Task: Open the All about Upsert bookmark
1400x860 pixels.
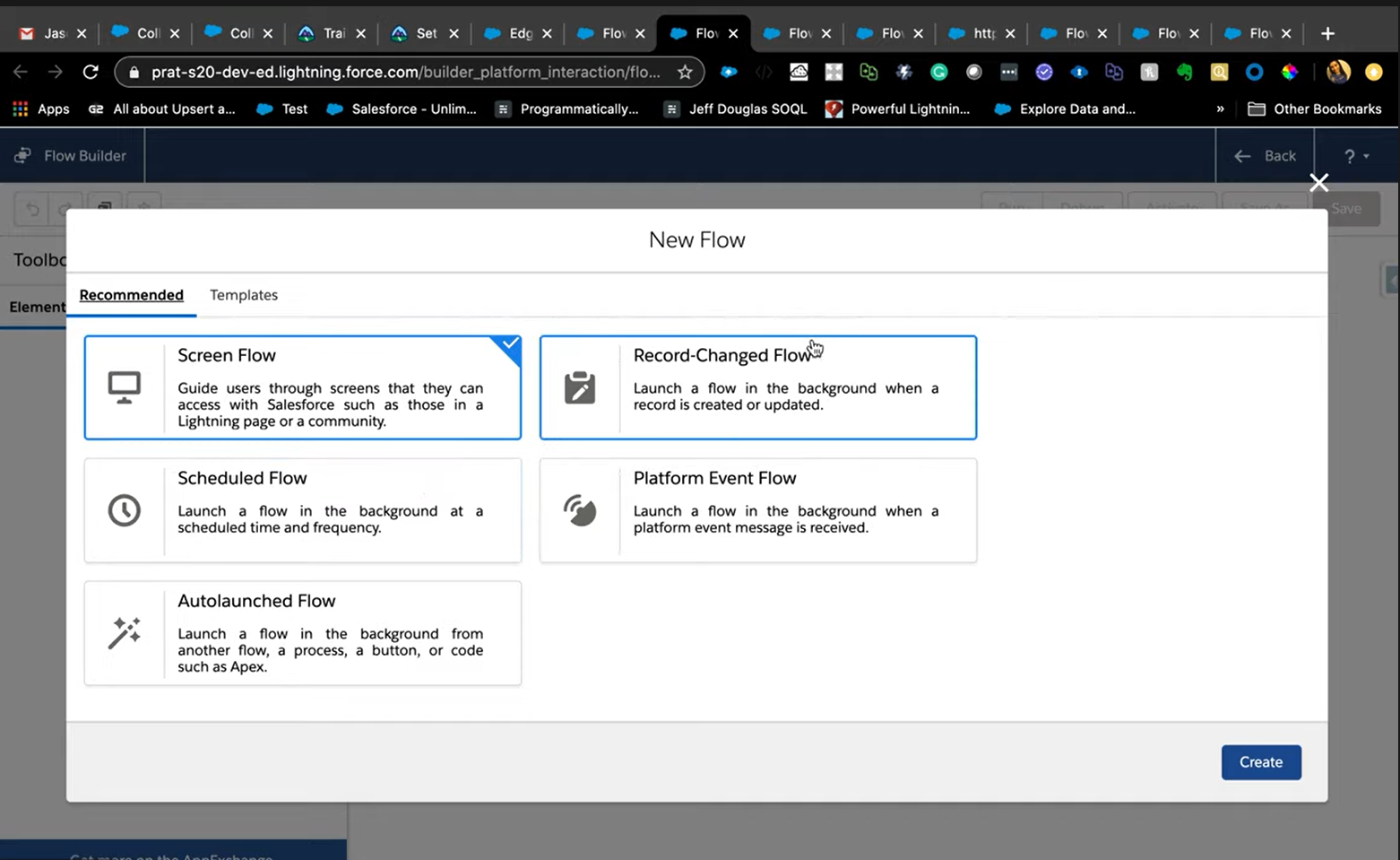Action: click(162, 109)
